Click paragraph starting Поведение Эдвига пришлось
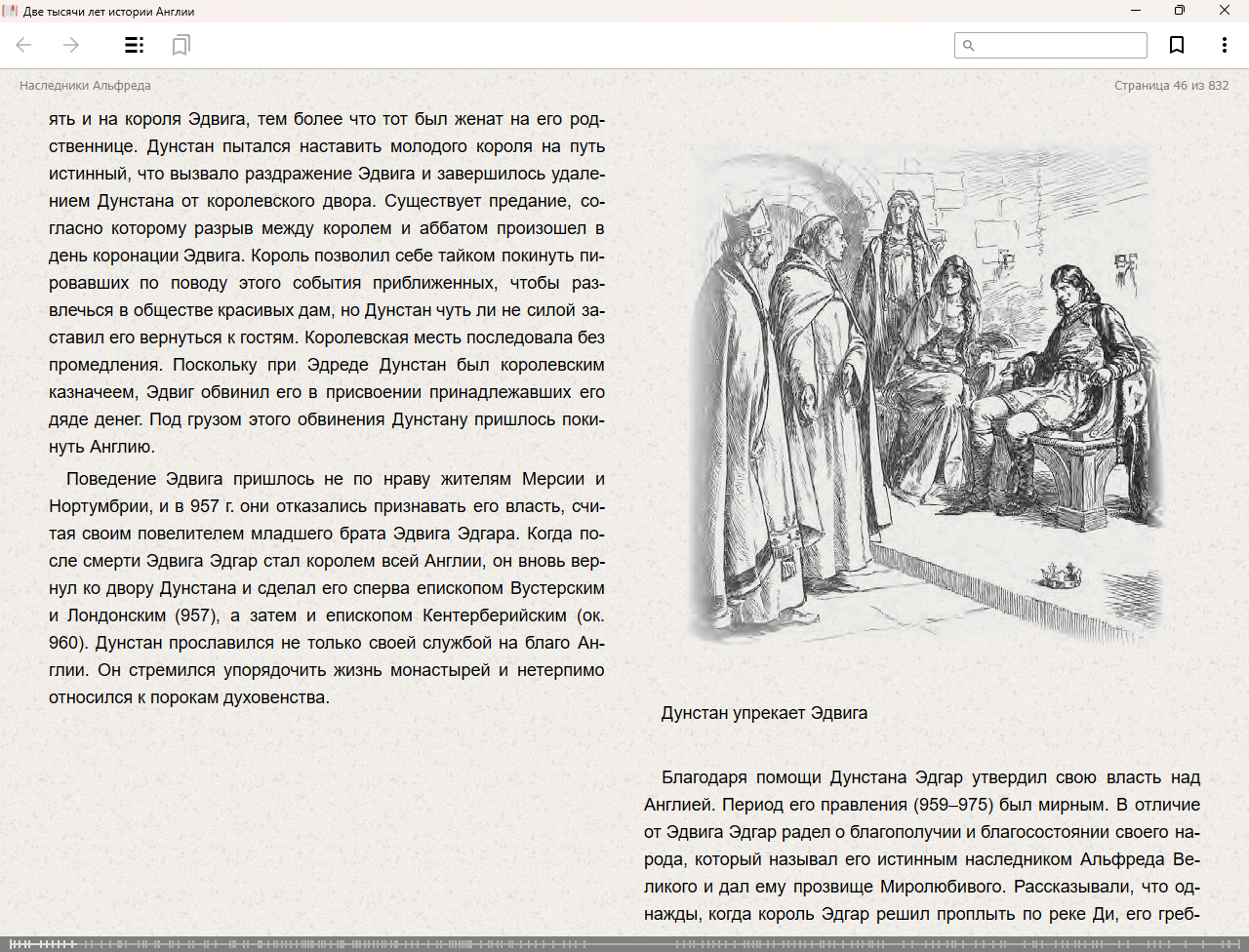This screenshot has height=952, width=1249. tap(327, 588)
